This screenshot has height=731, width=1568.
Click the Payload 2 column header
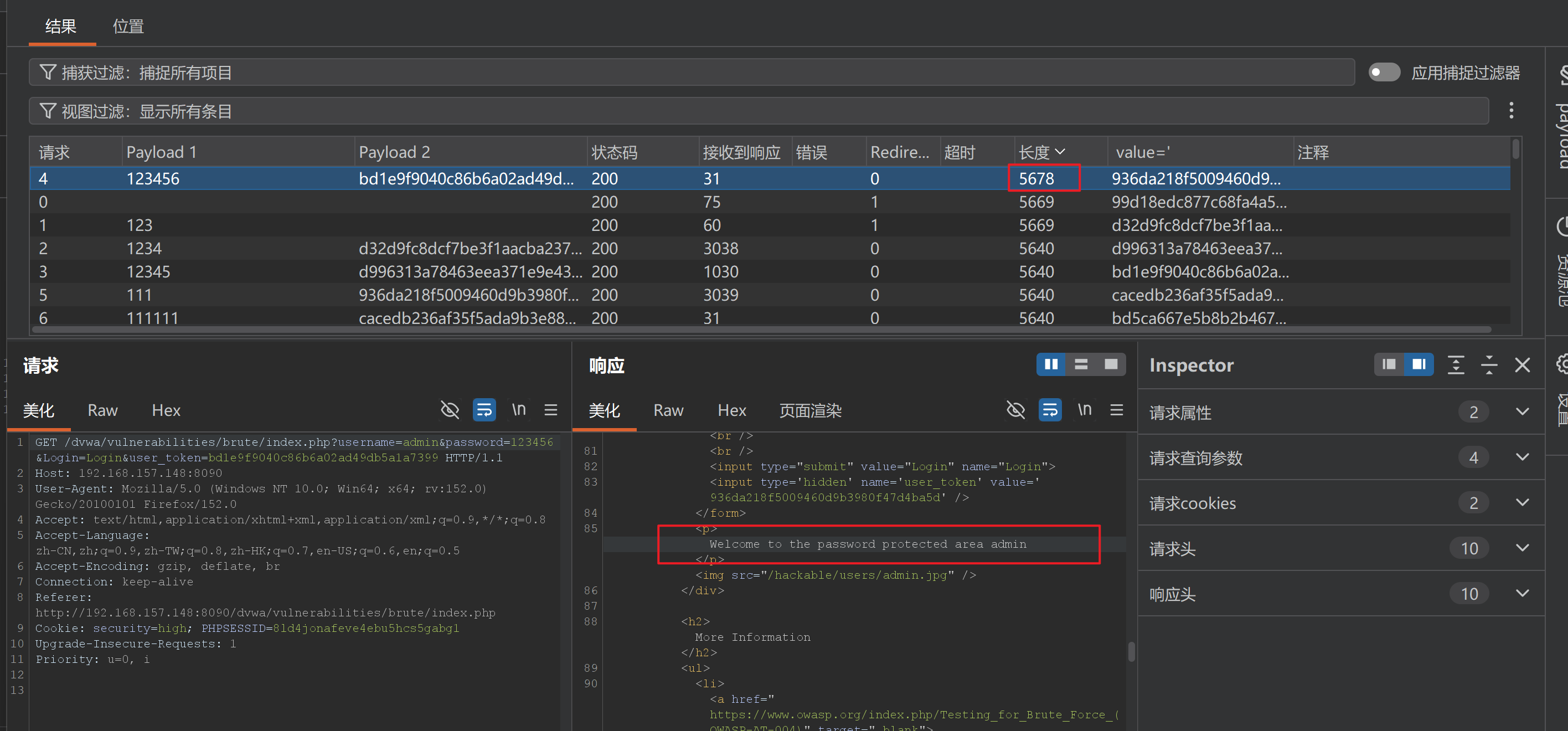(471, 152)
